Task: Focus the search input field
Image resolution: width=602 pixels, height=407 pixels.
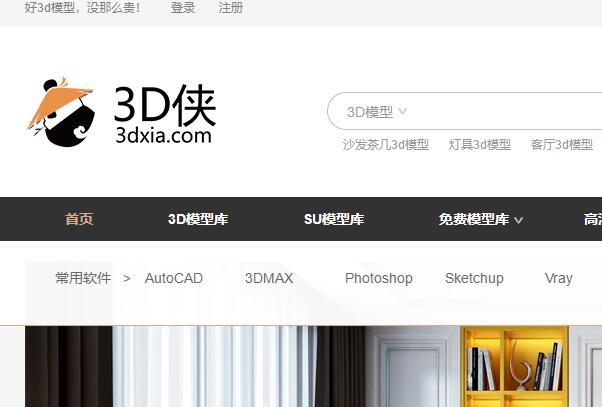Action: (x=500, y=112)
